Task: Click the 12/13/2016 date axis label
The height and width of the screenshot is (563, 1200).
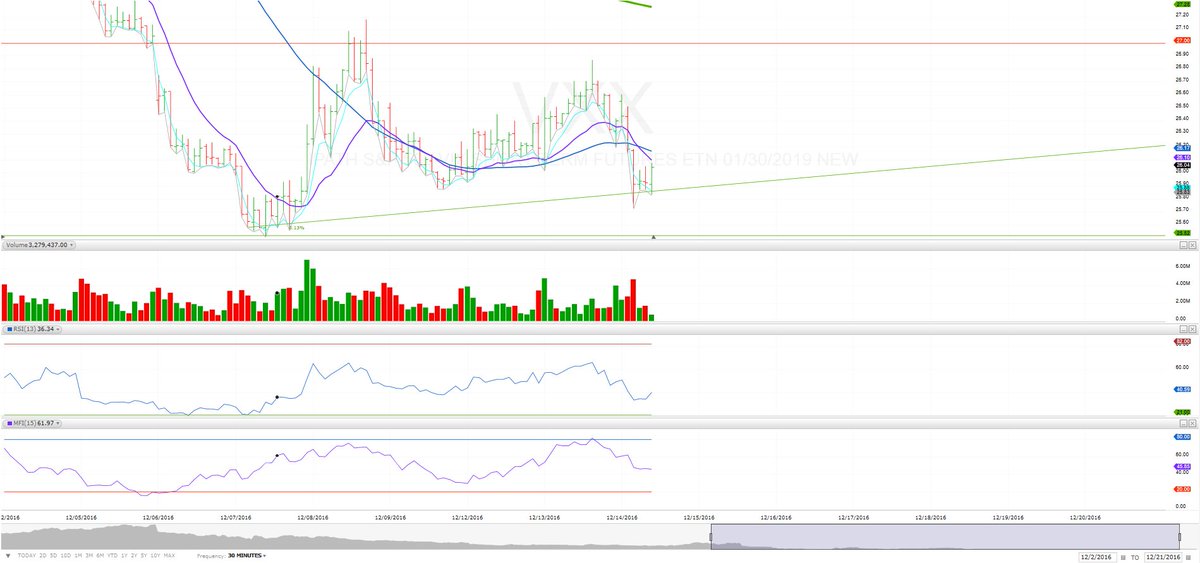Action: point(546,517)
